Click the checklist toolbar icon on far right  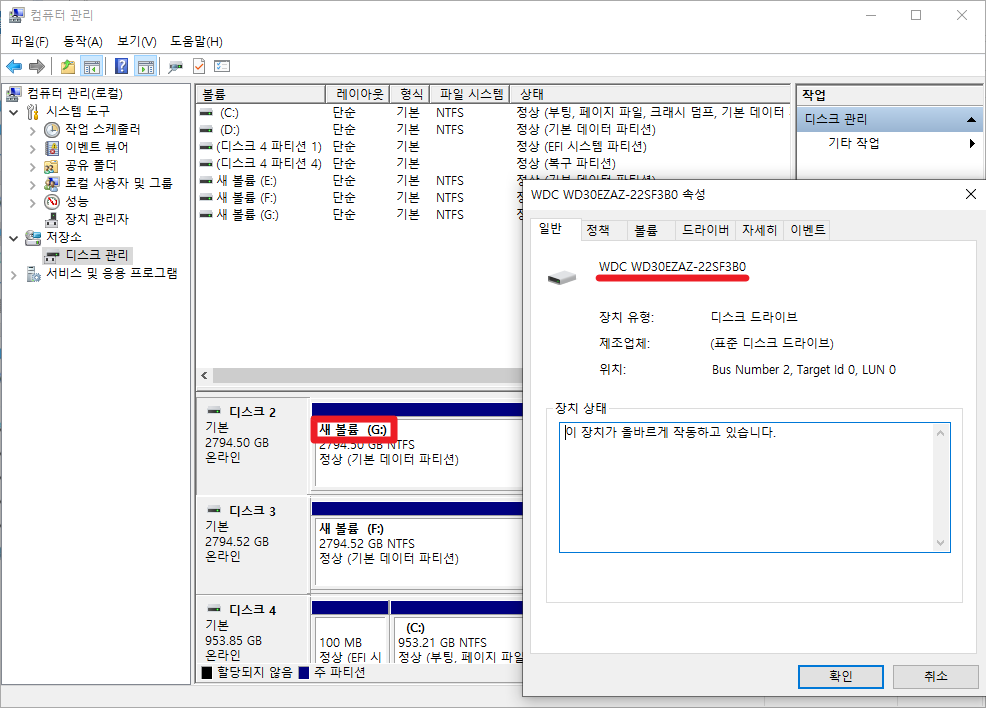[224, 66]
